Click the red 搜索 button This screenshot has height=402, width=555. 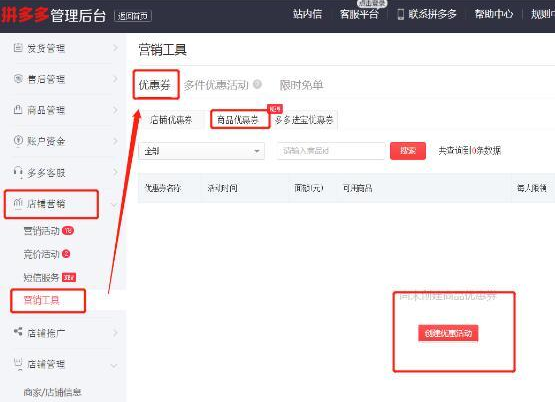pos(408,151)
